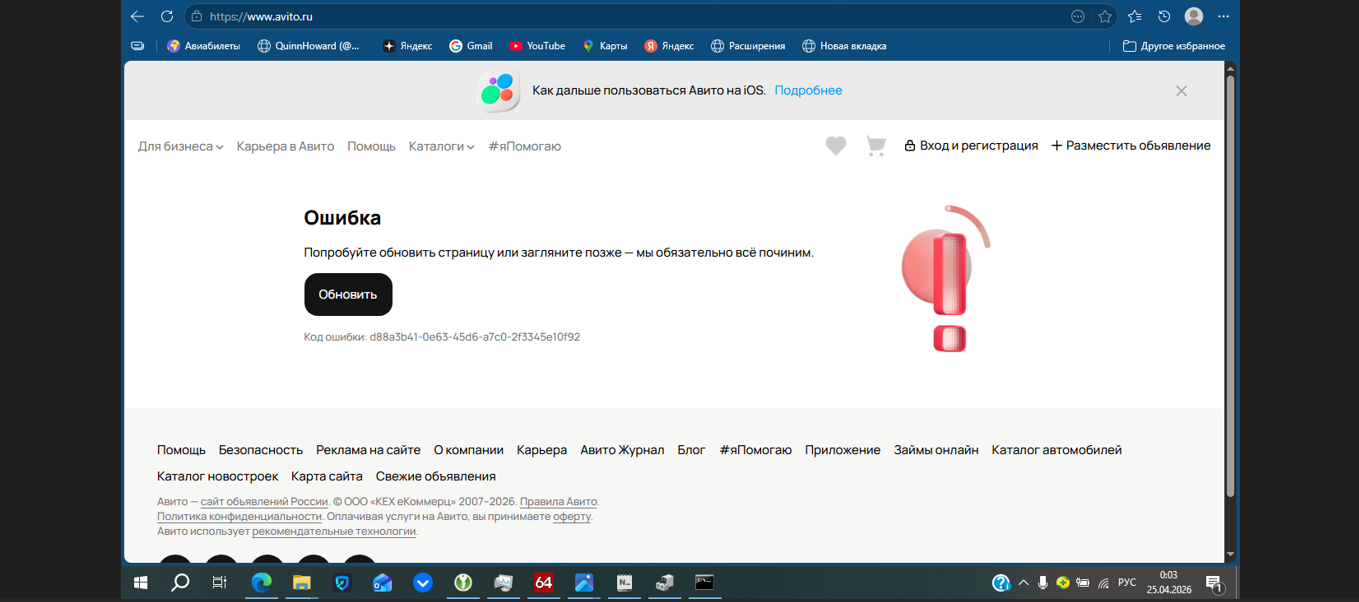The image size is (1359, 602).
Task: Open the Карты bookmark
Action: (x=605, y=46)
